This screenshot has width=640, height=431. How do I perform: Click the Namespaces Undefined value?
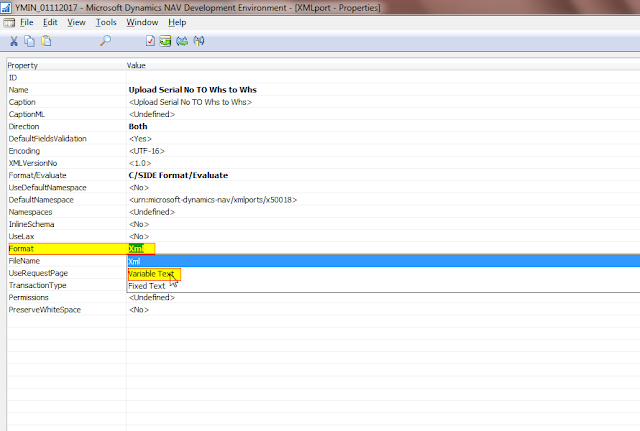click(x=152, y=212)
